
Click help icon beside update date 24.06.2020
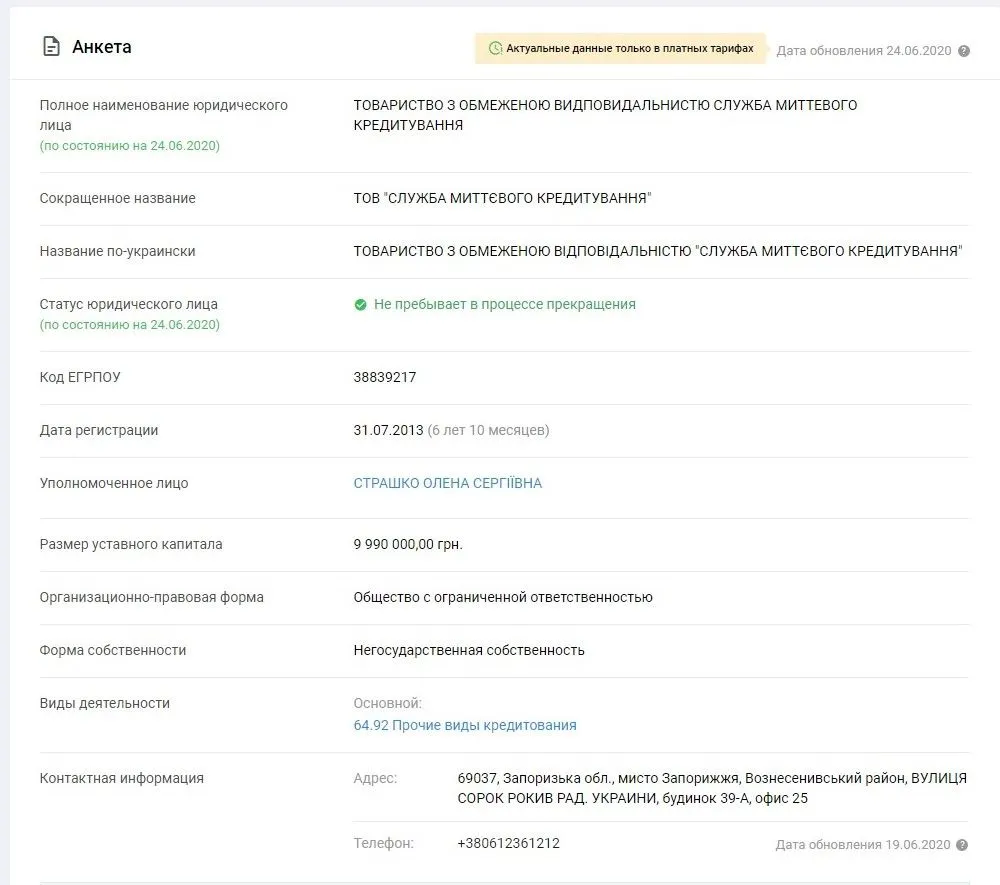[964, 51]
